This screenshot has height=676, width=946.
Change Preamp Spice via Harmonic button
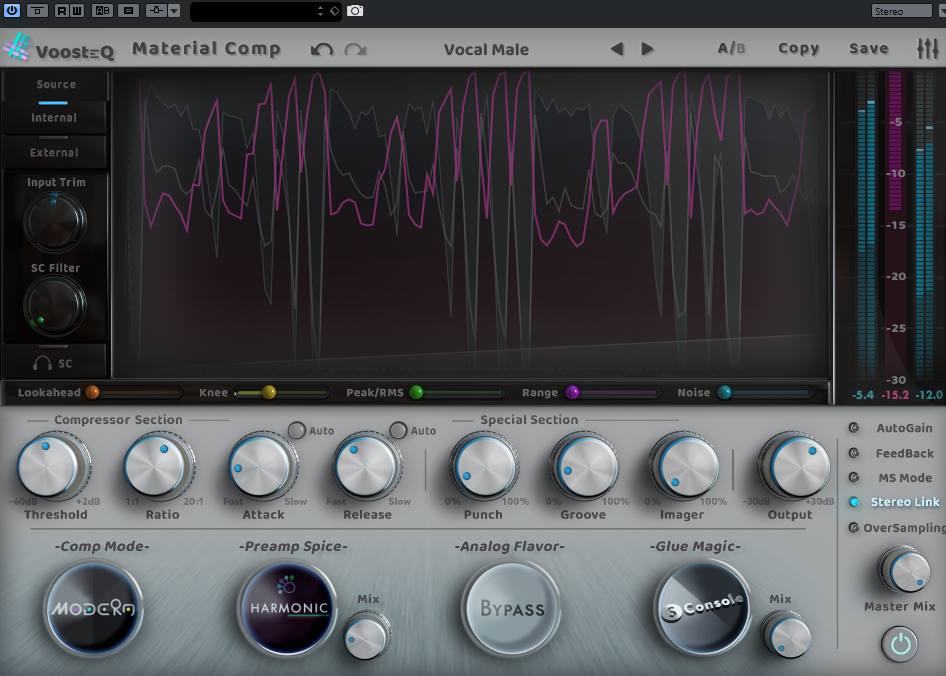pyautogui.click(x=288, y=608)
